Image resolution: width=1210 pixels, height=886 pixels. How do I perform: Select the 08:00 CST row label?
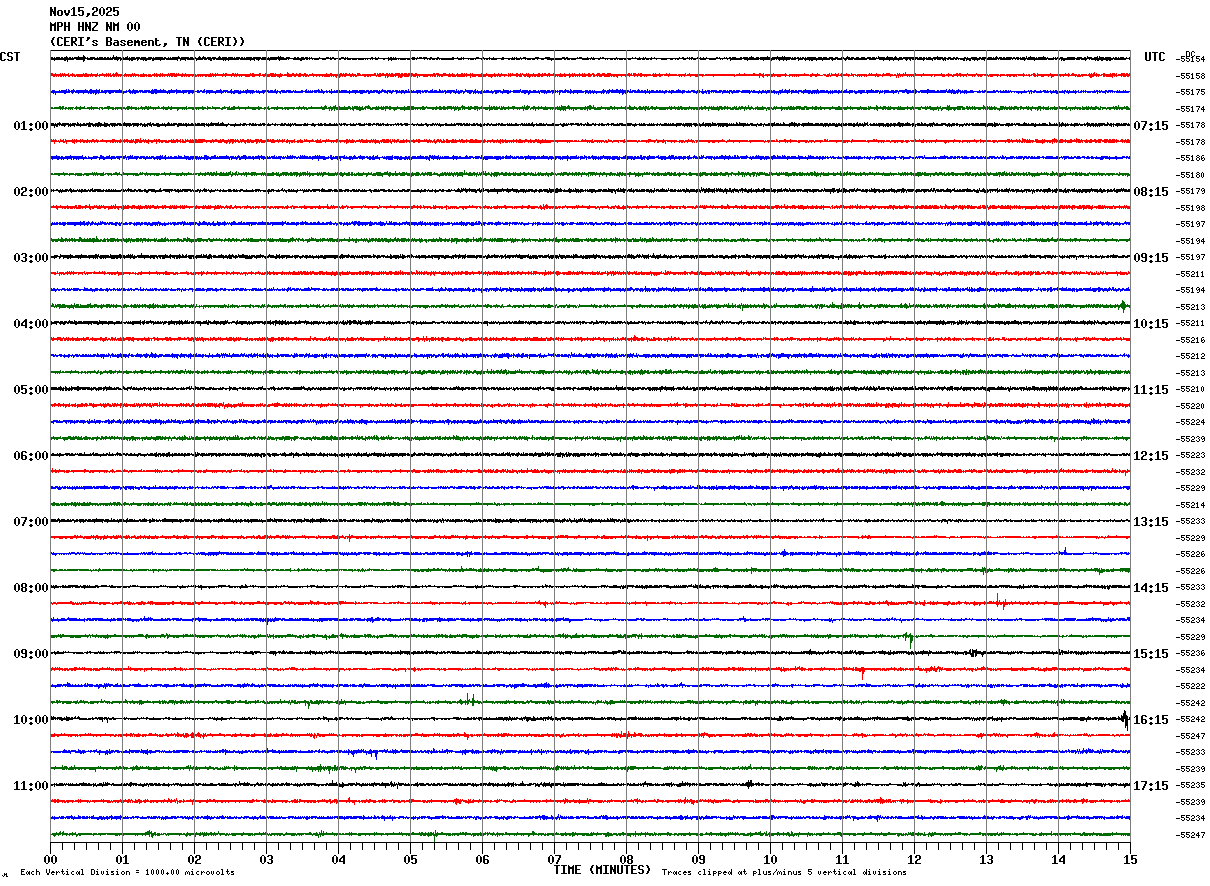point(30,588)
